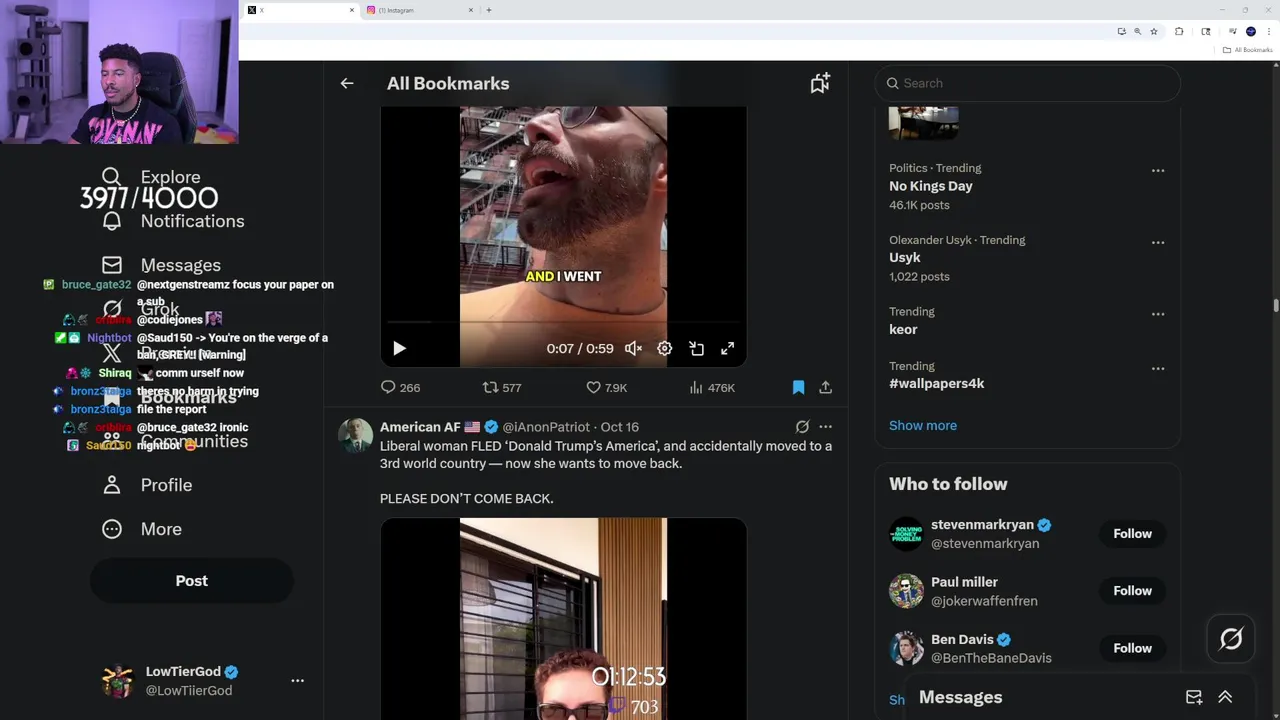Open Chrome extensions puzzle icon
The image size is (1280, 720).
click(1179, 31)
